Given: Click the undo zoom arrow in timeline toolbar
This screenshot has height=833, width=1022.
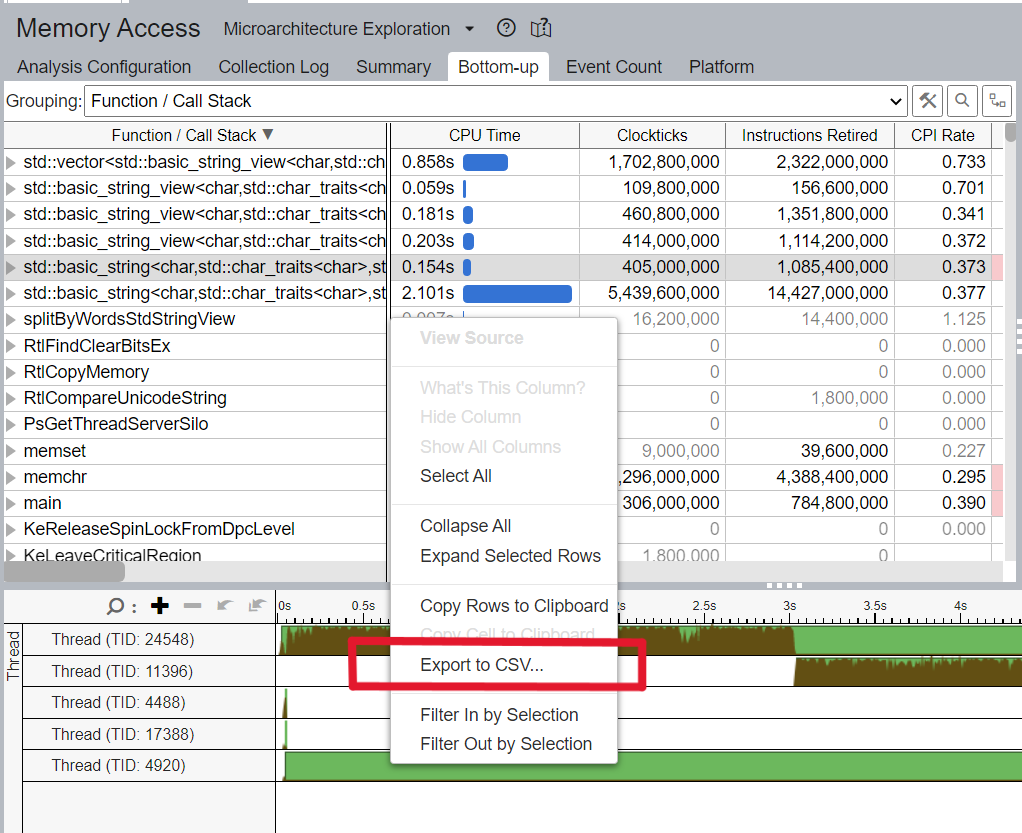Looking at the screenshot, I should coord(224,606).
